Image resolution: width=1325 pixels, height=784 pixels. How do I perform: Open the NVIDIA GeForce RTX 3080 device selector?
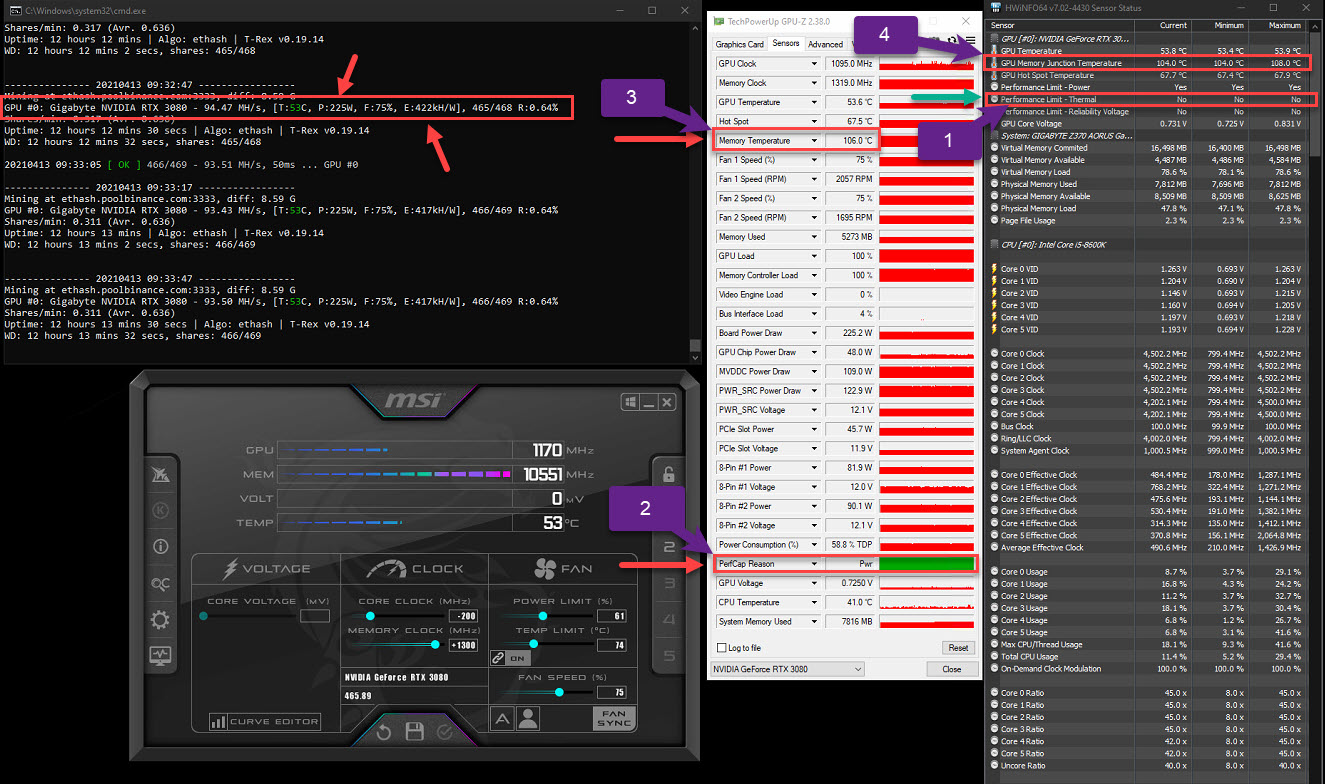tap(787, 669)
